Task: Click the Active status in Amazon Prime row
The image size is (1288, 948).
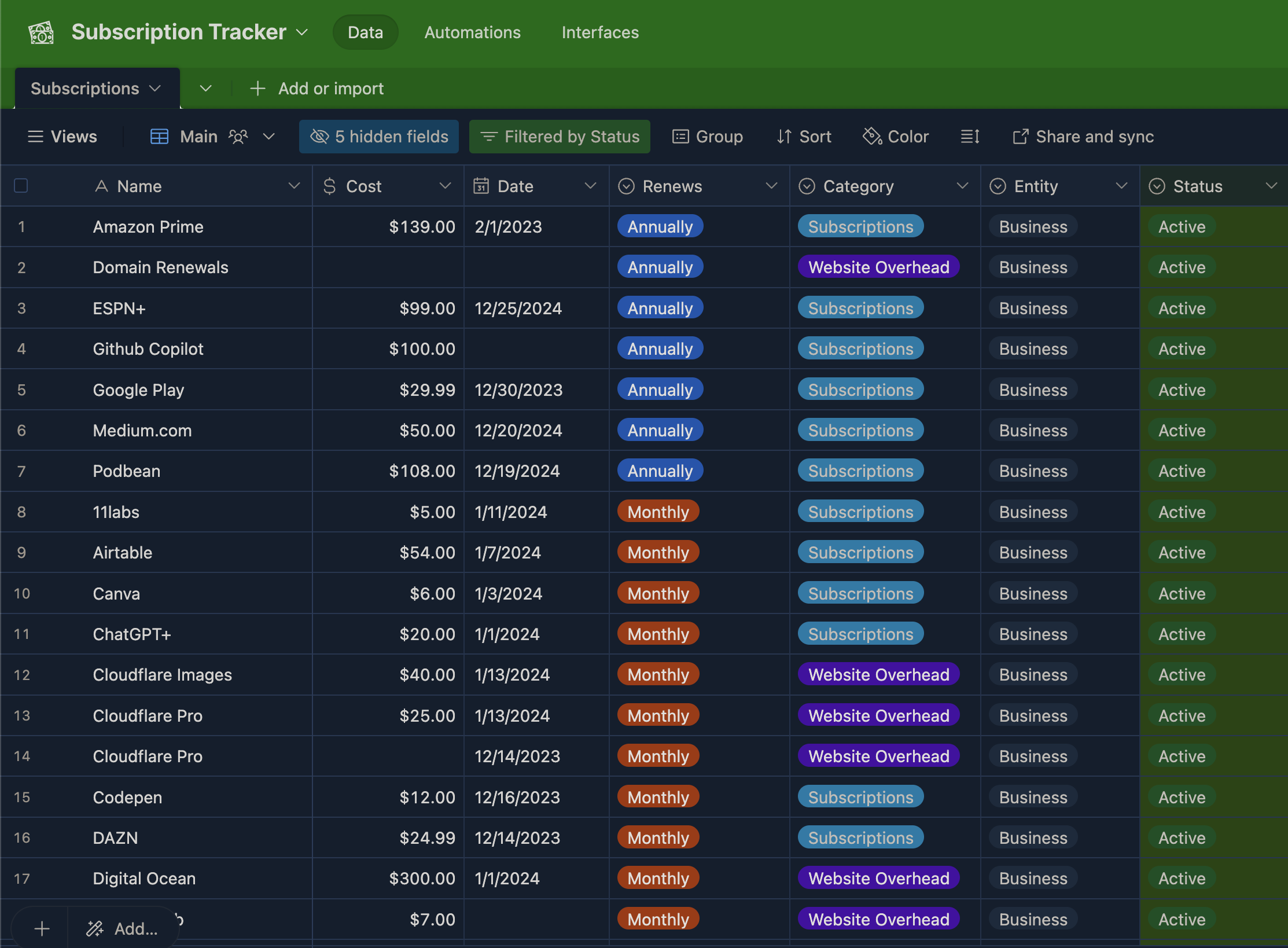Action: [1182, 227]
